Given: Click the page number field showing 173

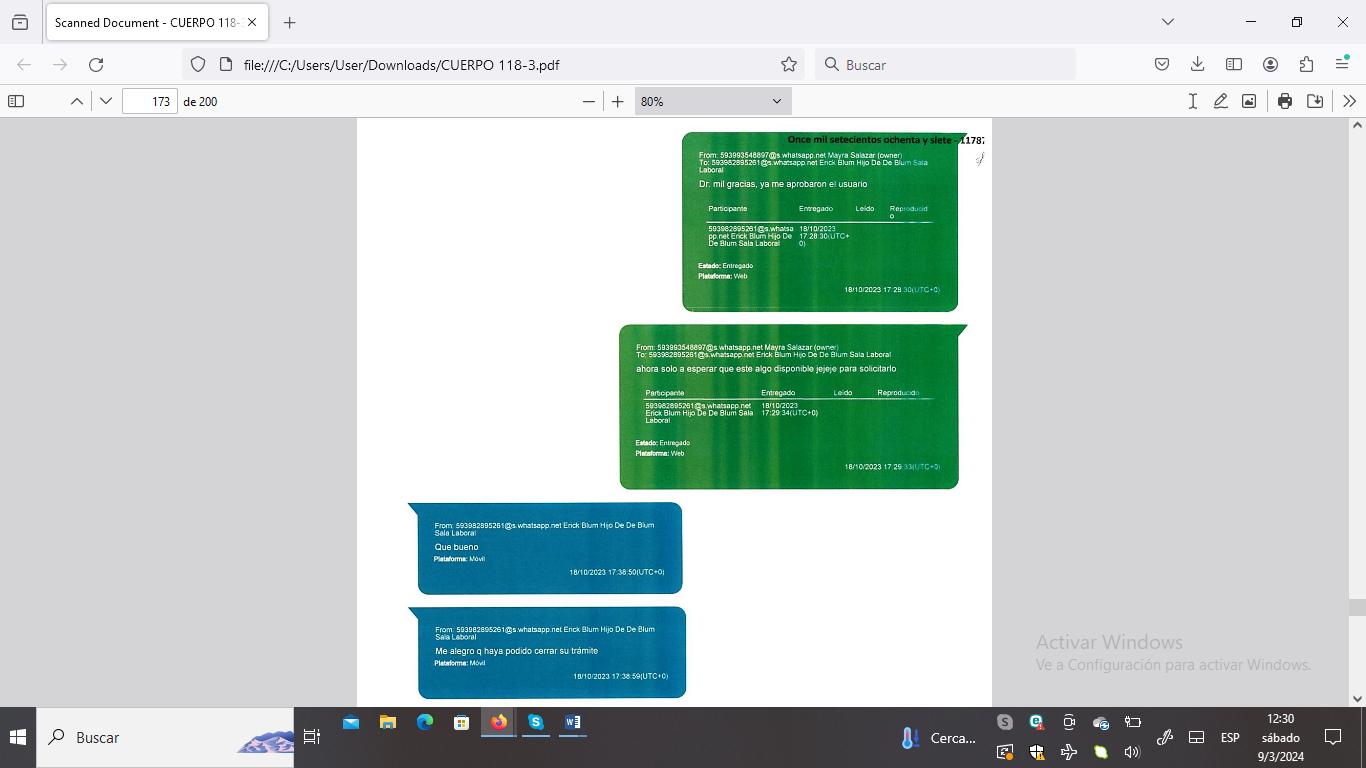Looking at the screenshot, I should [150, 101].
